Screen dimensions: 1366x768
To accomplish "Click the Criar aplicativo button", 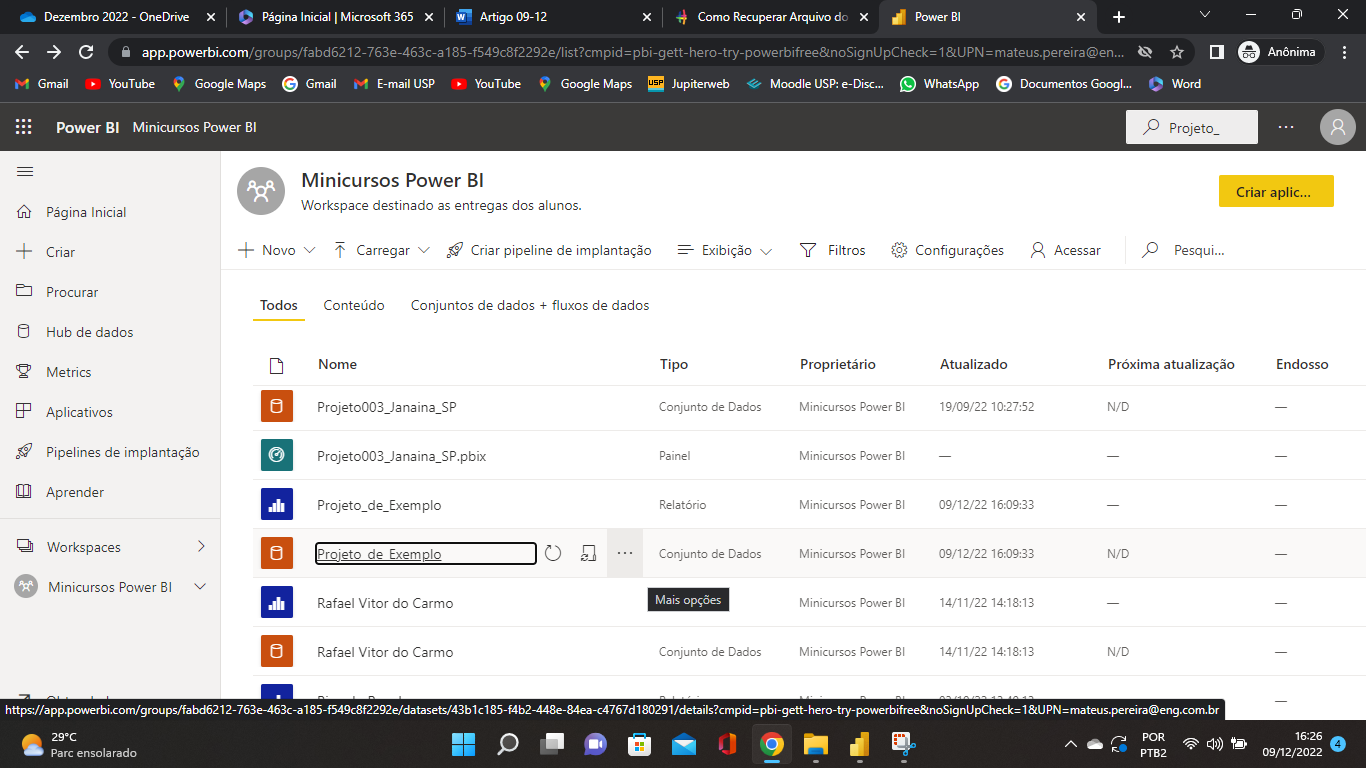I will coord(1276,191).
